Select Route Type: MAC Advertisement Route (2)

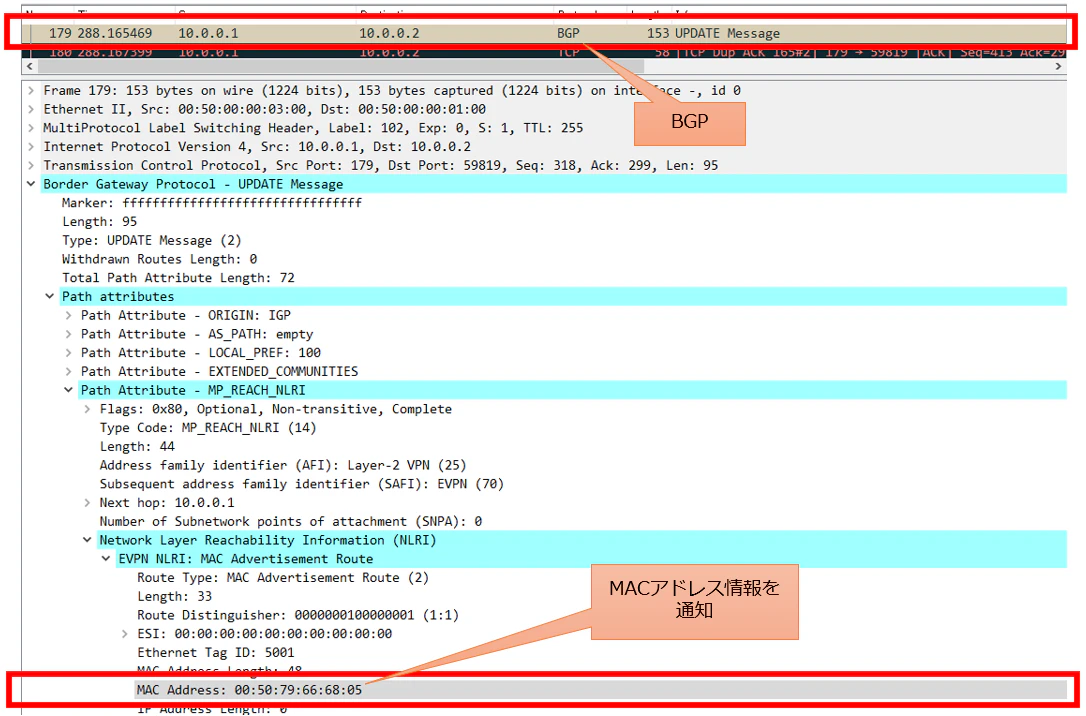click(283, 578)
